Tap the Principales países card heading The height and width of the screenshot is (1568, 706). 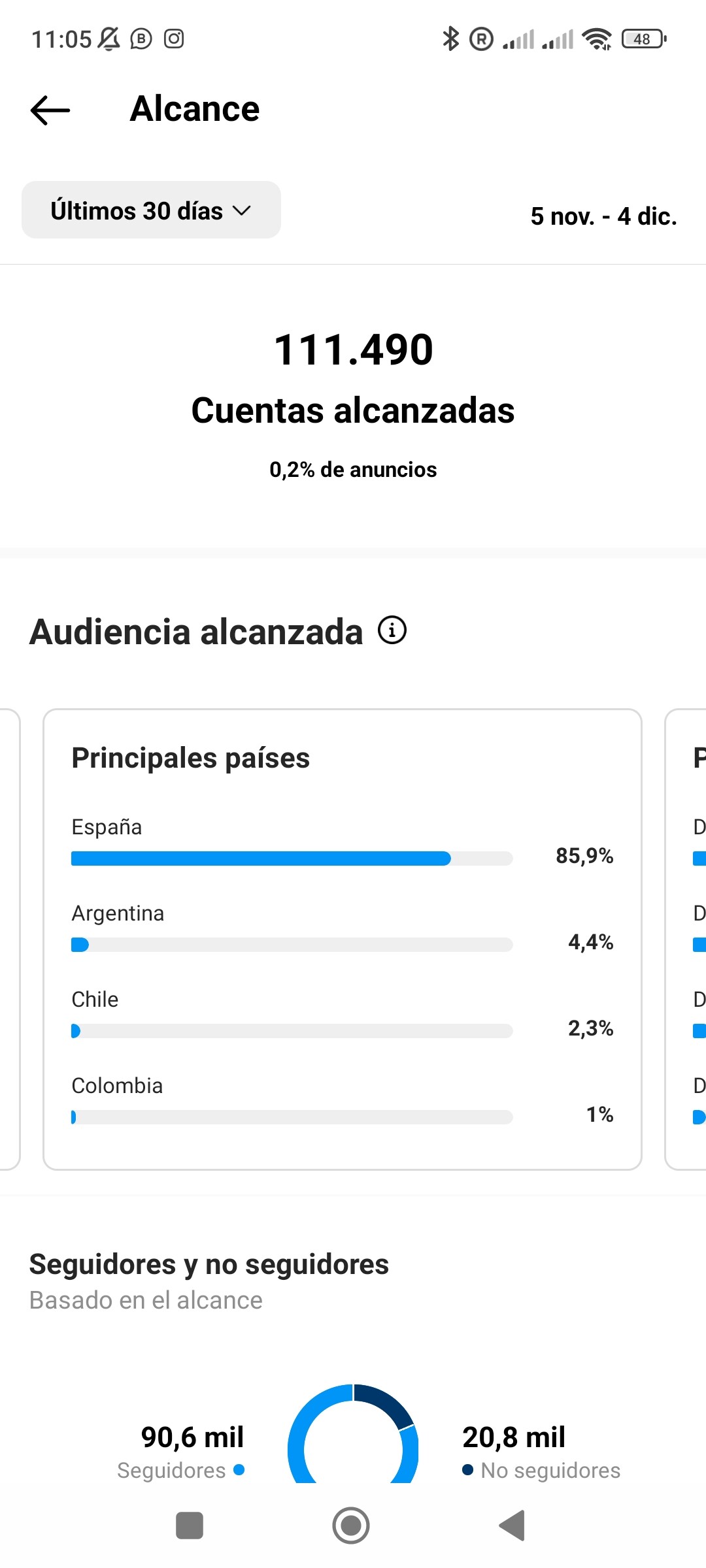point(190,758)
